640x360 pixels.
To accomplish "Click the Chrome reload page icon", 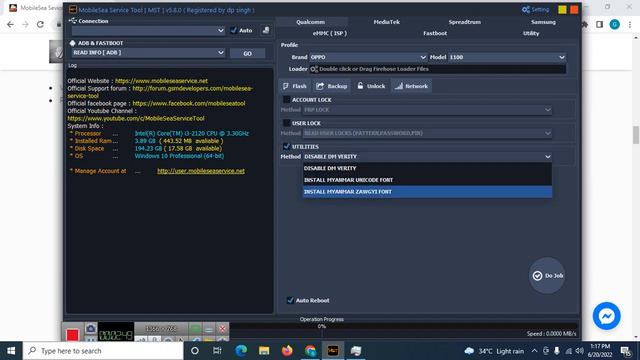I will click(x=40, y=24).
